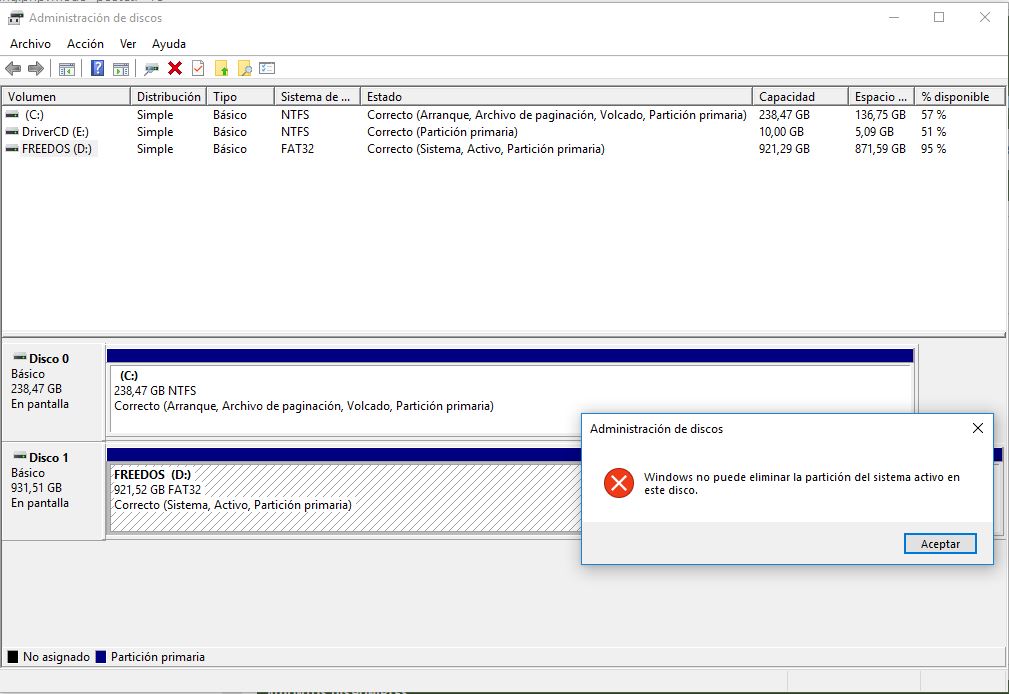Viewport: 1009px width, 694px height.
Task: Click the red X delete icon
Action: coord(175,69)
